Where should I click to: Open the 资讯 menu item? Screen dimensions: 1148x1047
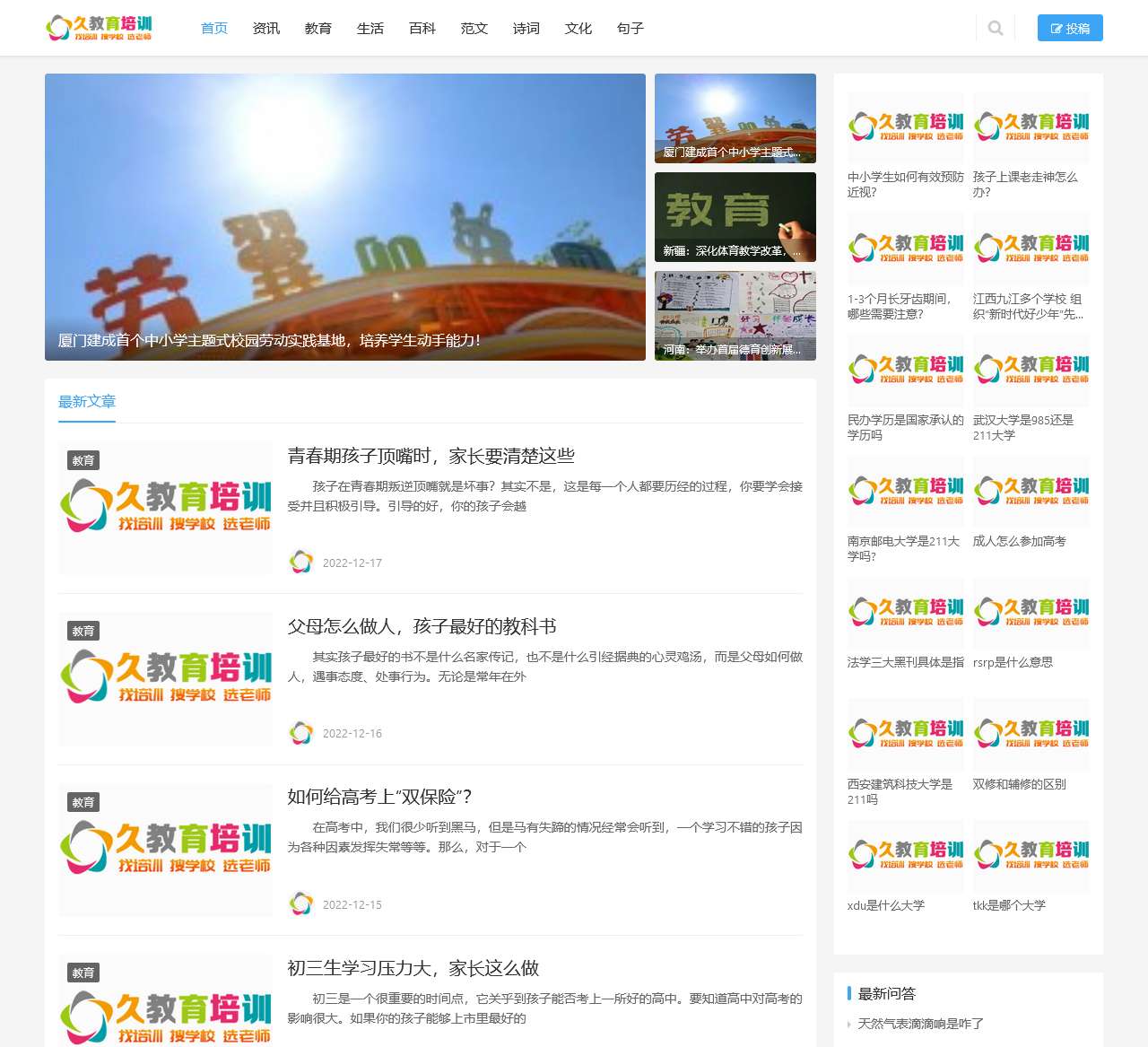(x=266, y=28)
